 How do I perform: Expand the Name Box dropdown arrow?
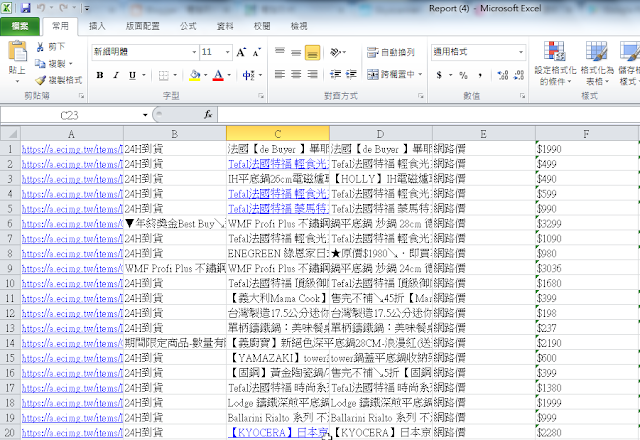click(145, 115)
